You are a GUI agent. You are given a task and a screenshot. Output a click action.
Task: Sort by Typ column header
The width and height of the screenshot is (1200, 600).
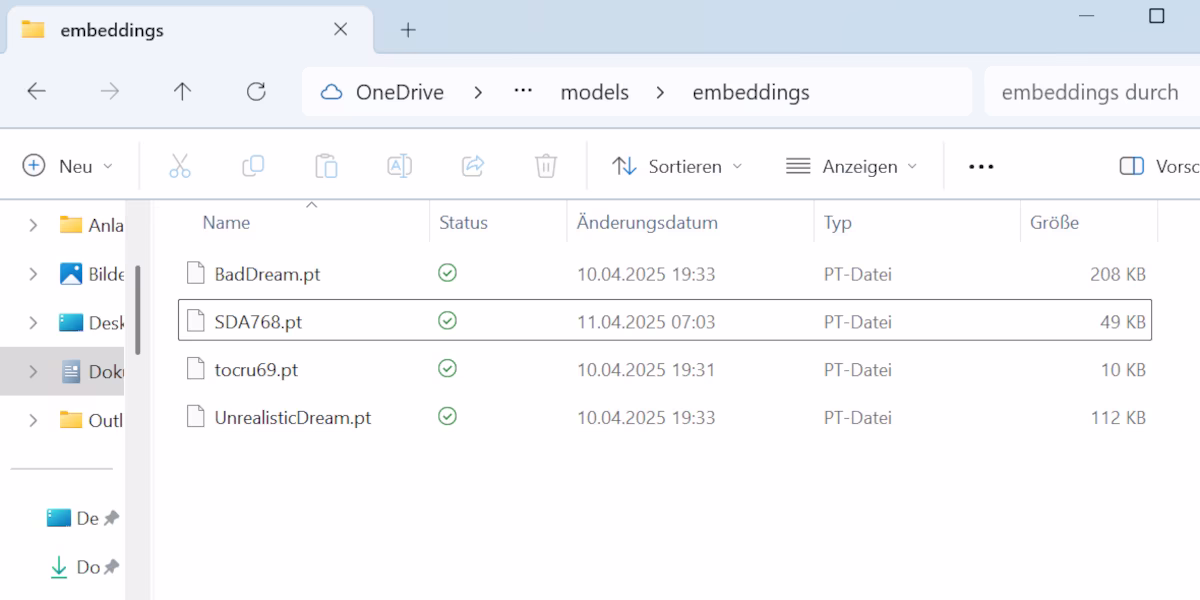pos(838,222)
